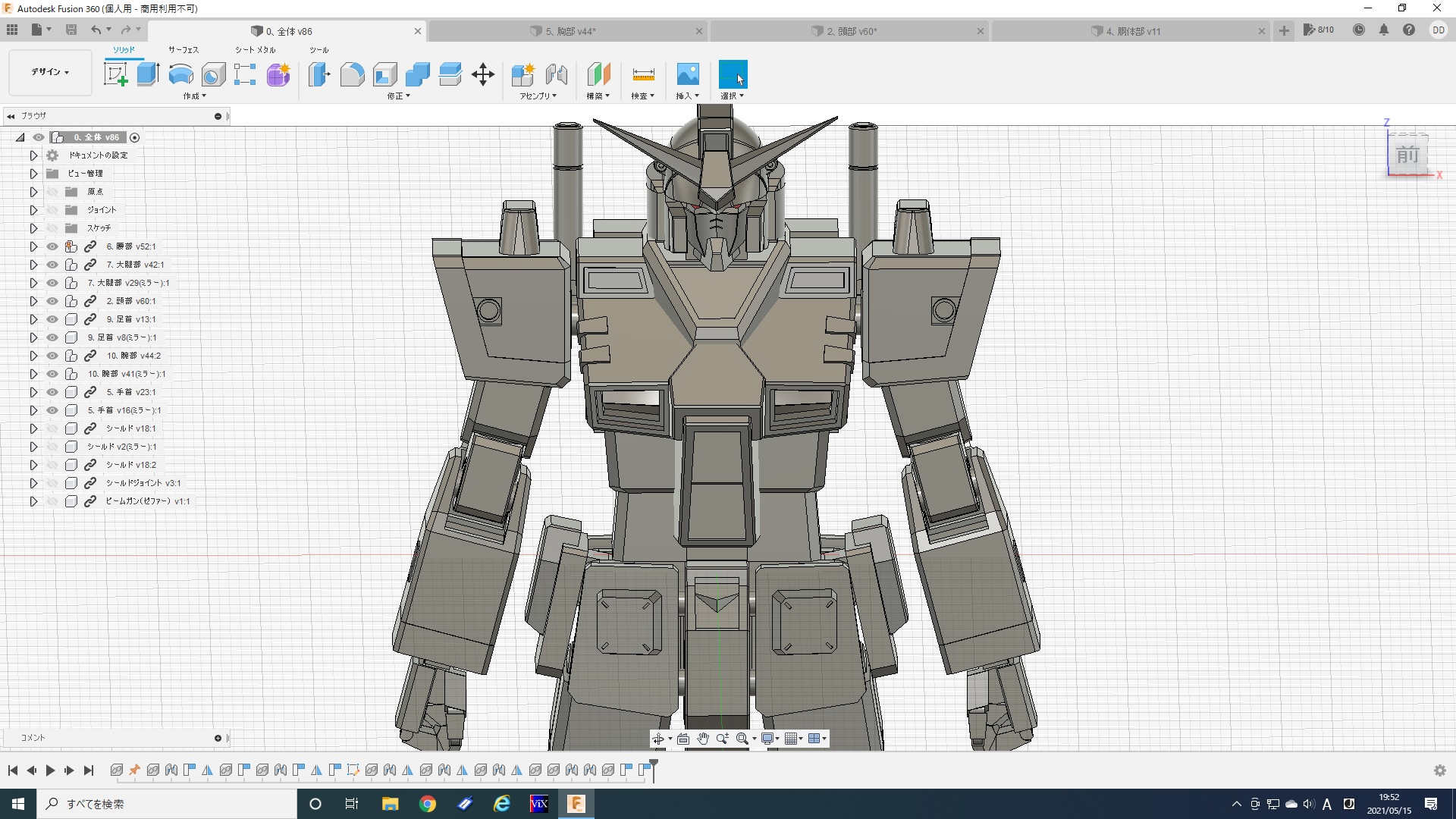Toggle visibility of 2. 頭部 v60:1
The image size is (1456, 819).
pyautogui.click(x=52, y=301)
